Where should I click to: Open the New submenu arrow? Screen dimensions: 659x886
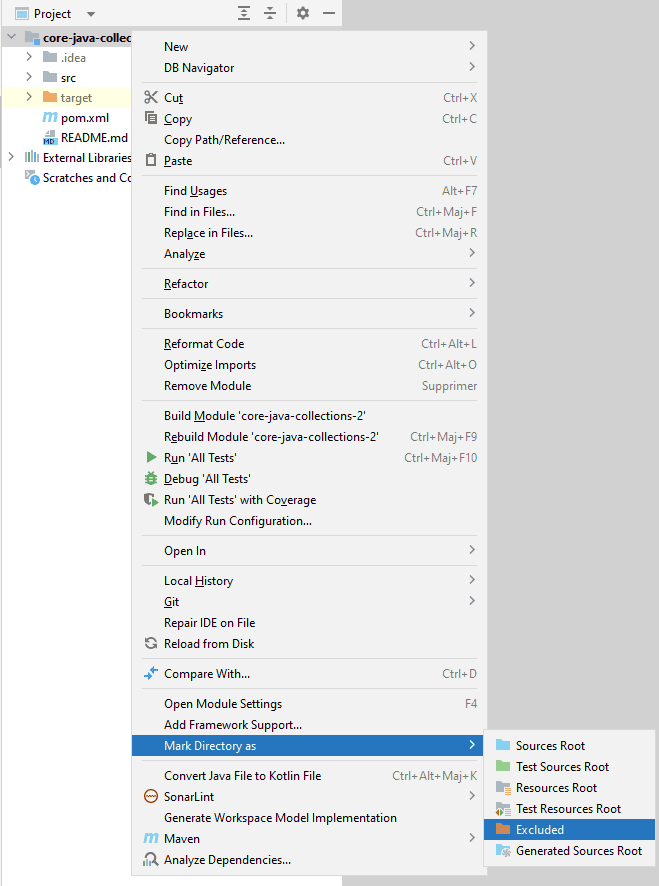(x=472, y=46)
